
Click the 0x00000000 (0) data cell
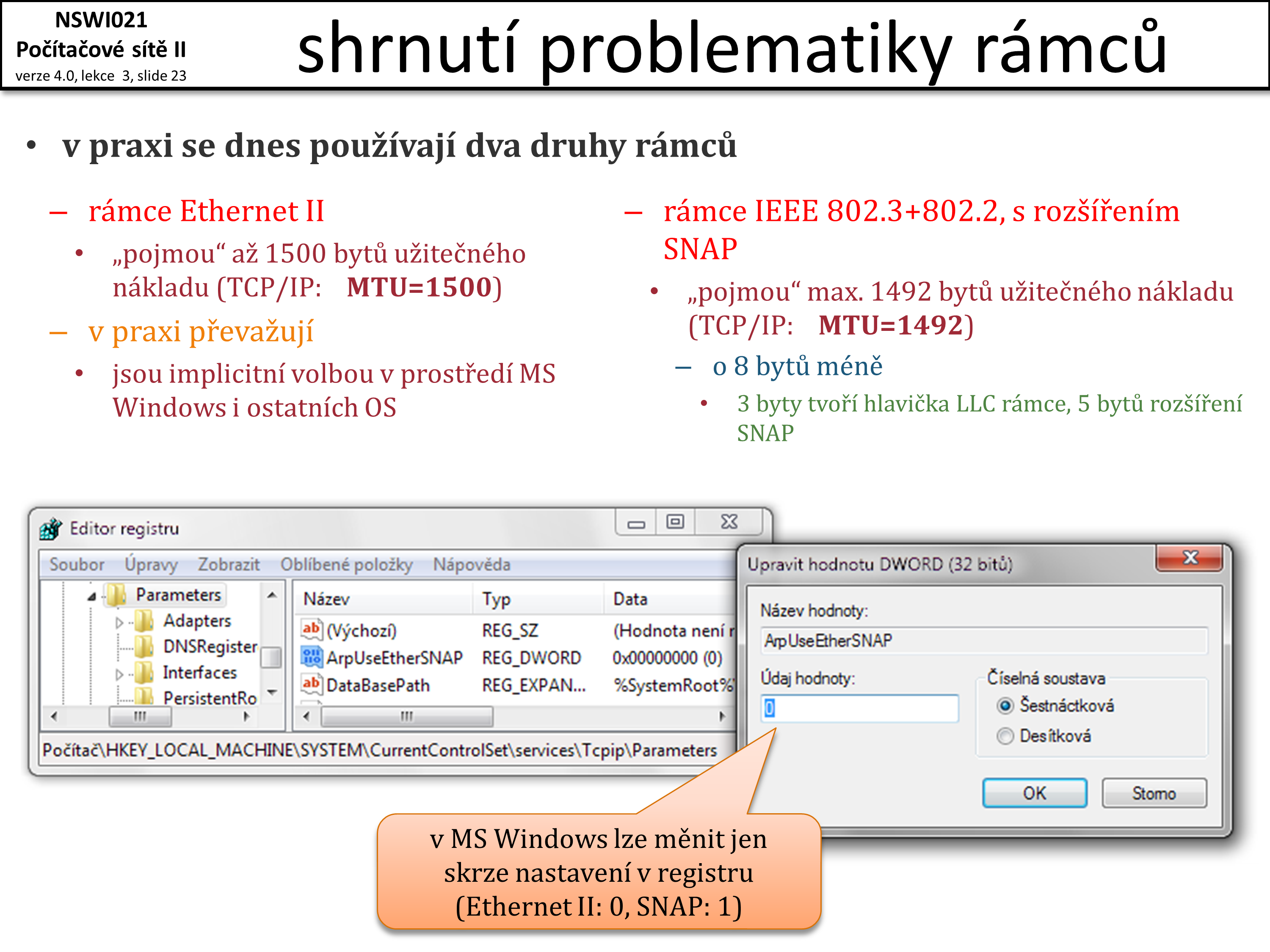(x=667, y=658)
